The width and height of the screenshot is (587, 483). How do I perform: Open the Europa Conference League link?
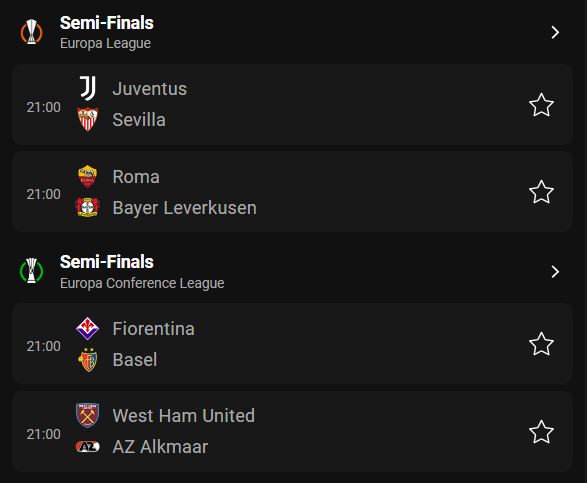(x=142, y=283)
